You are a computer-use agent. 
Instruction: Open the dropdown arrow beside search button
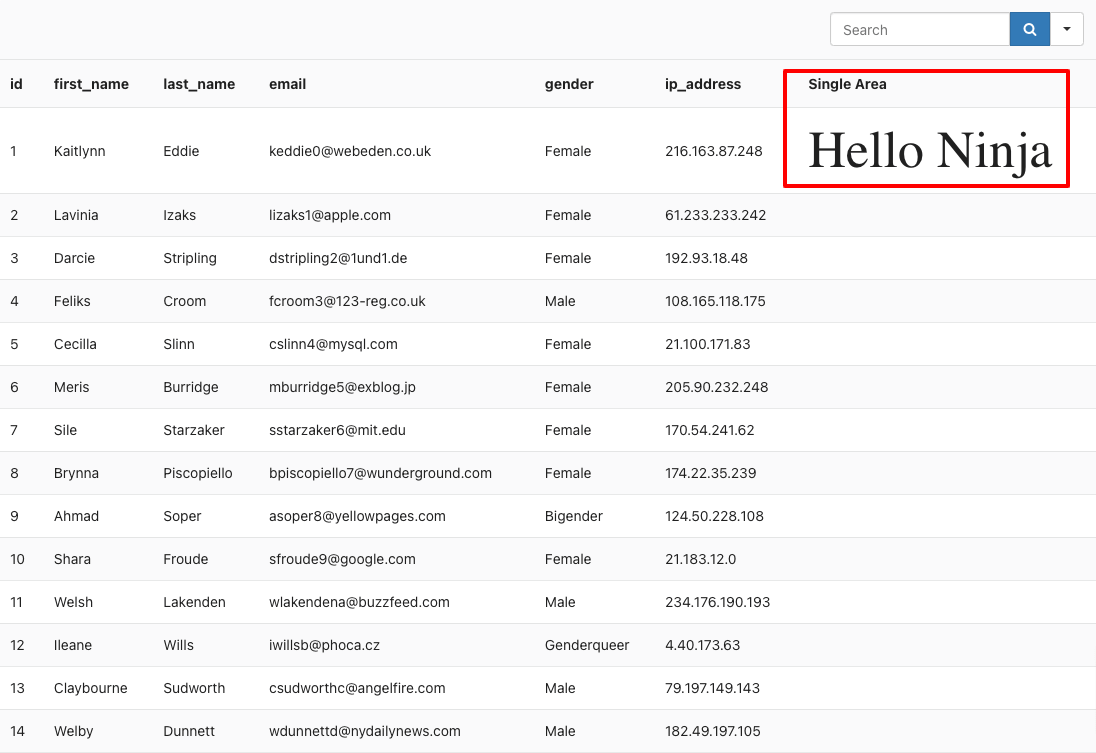pos(1067,30)
